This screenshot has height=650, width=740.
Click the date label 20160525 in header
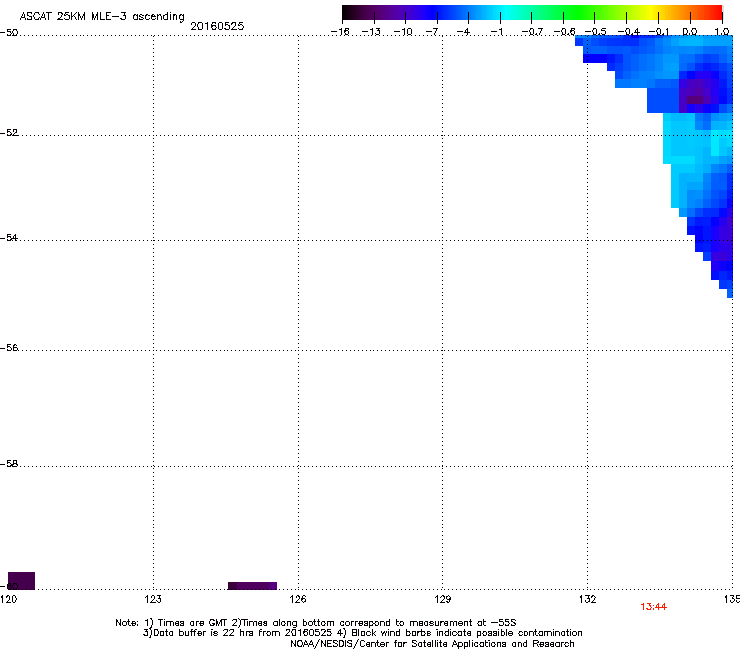[217, 26]
